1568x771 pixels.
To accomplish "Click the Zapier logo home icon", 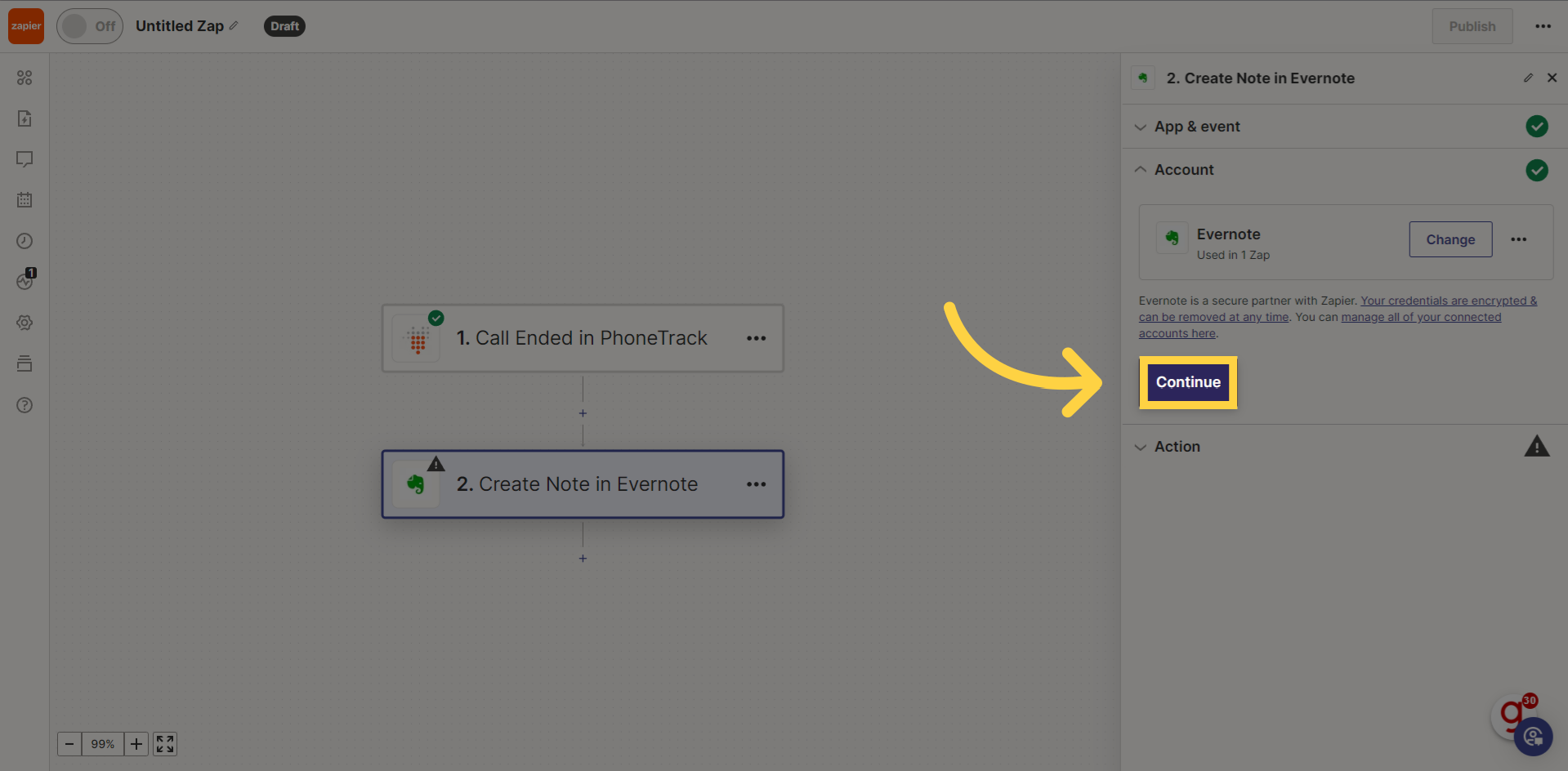I will coord(26,26).
